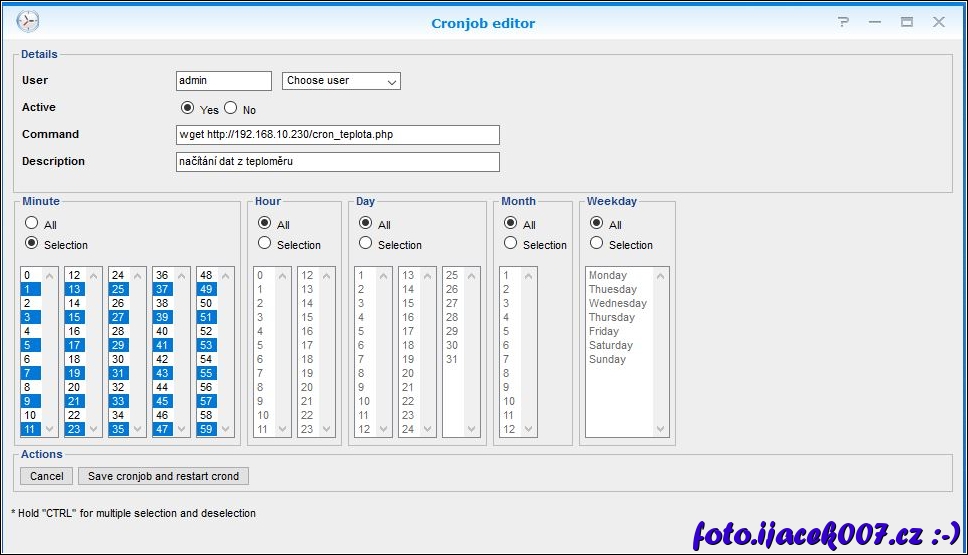The width and height of the screenshot is (968, 555).
Task: Click the Command input field
Action: [337, 135]
